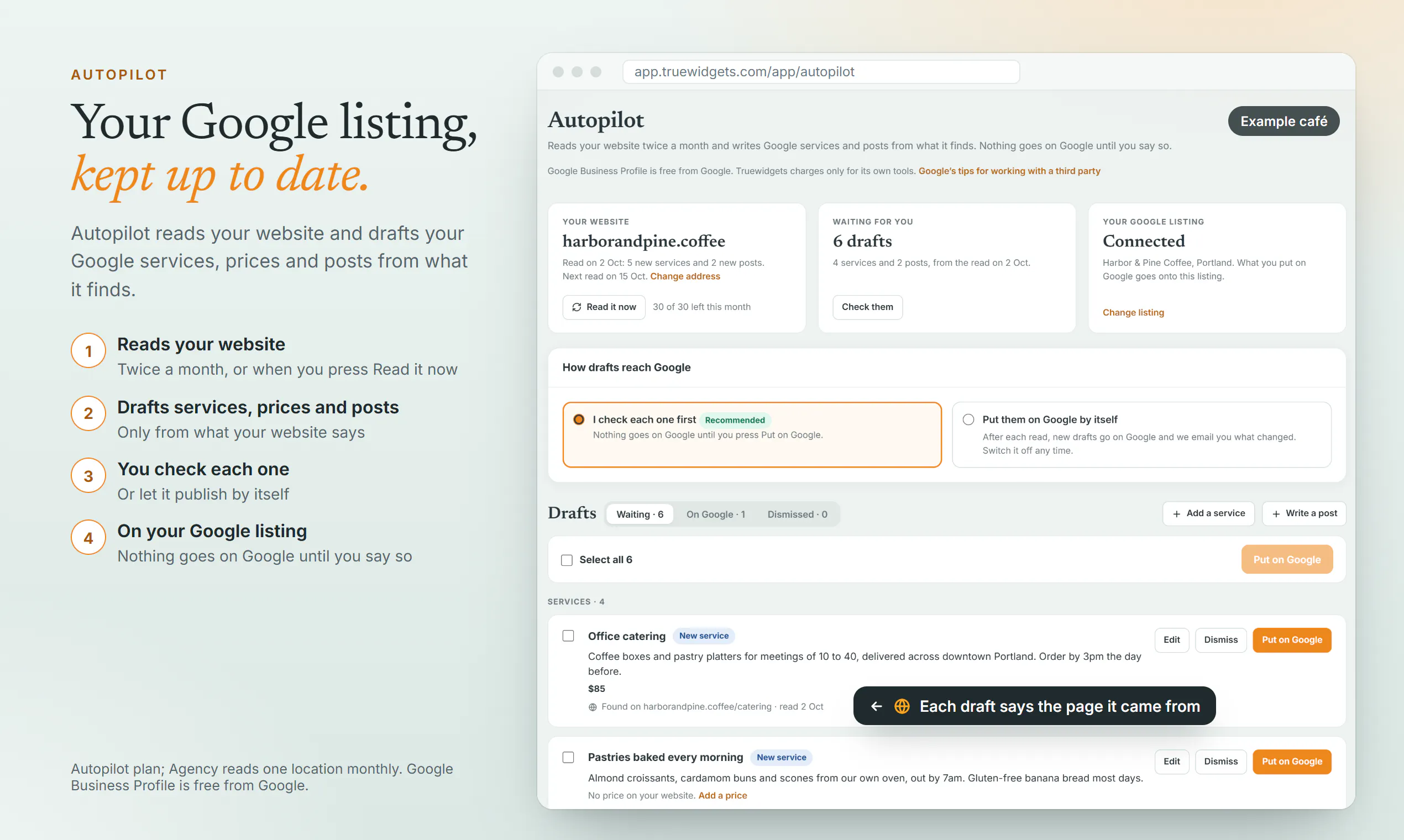Open the Check them button
This screenshot has width=1404, height=840.
tap(867, 307)
